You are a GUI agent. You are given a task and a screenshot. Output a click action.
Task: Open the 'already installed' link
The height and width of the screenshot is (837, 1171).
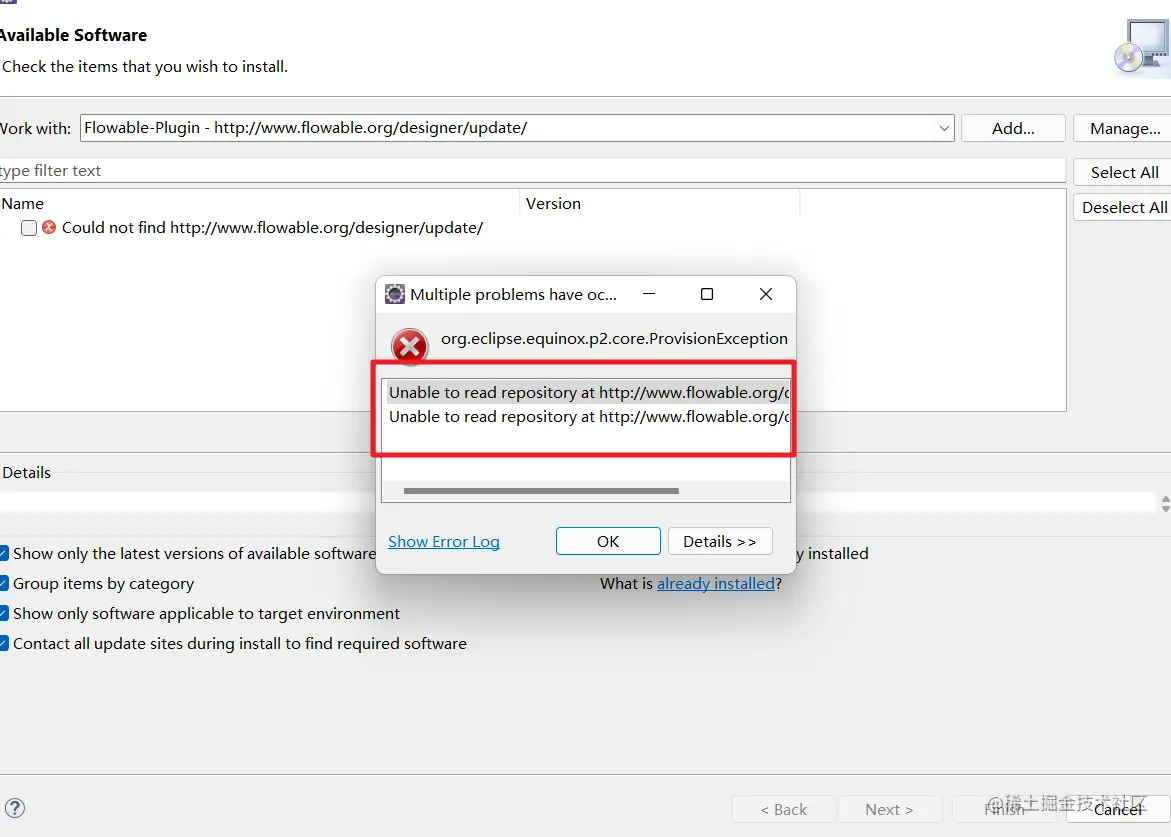tap(715, 583)
